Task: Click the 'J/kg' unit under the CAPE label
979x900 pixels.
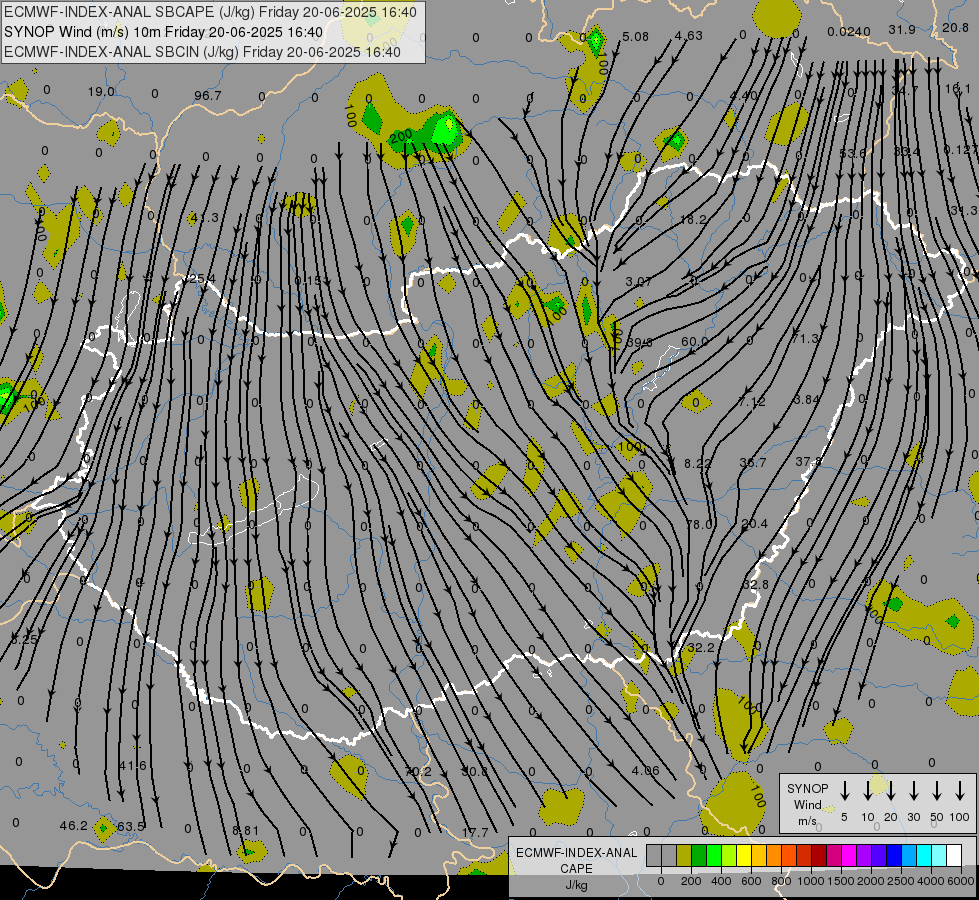Action: point(576,885)
